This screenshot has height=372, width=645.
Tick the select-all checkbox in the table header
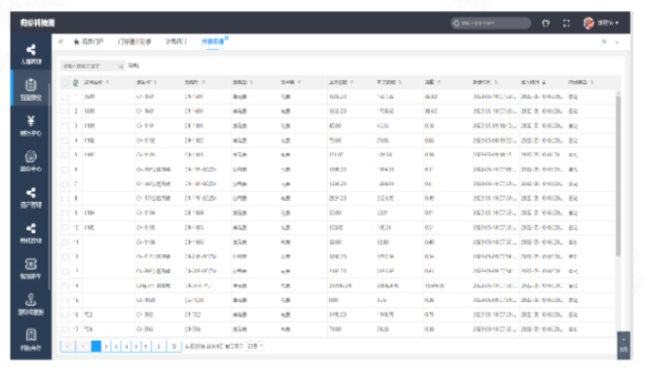(x=65, y=83)
